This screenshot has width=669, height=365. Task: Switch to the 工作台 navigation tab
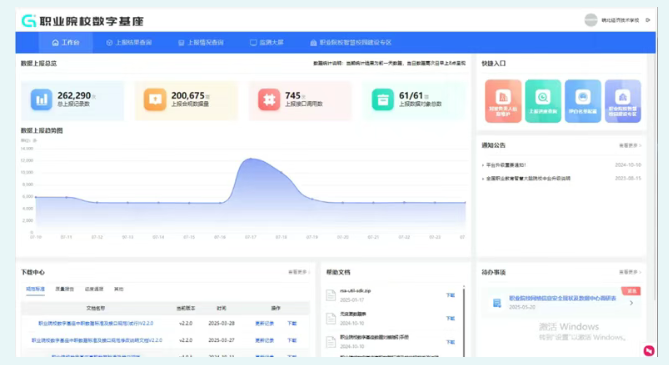[66, 43]
